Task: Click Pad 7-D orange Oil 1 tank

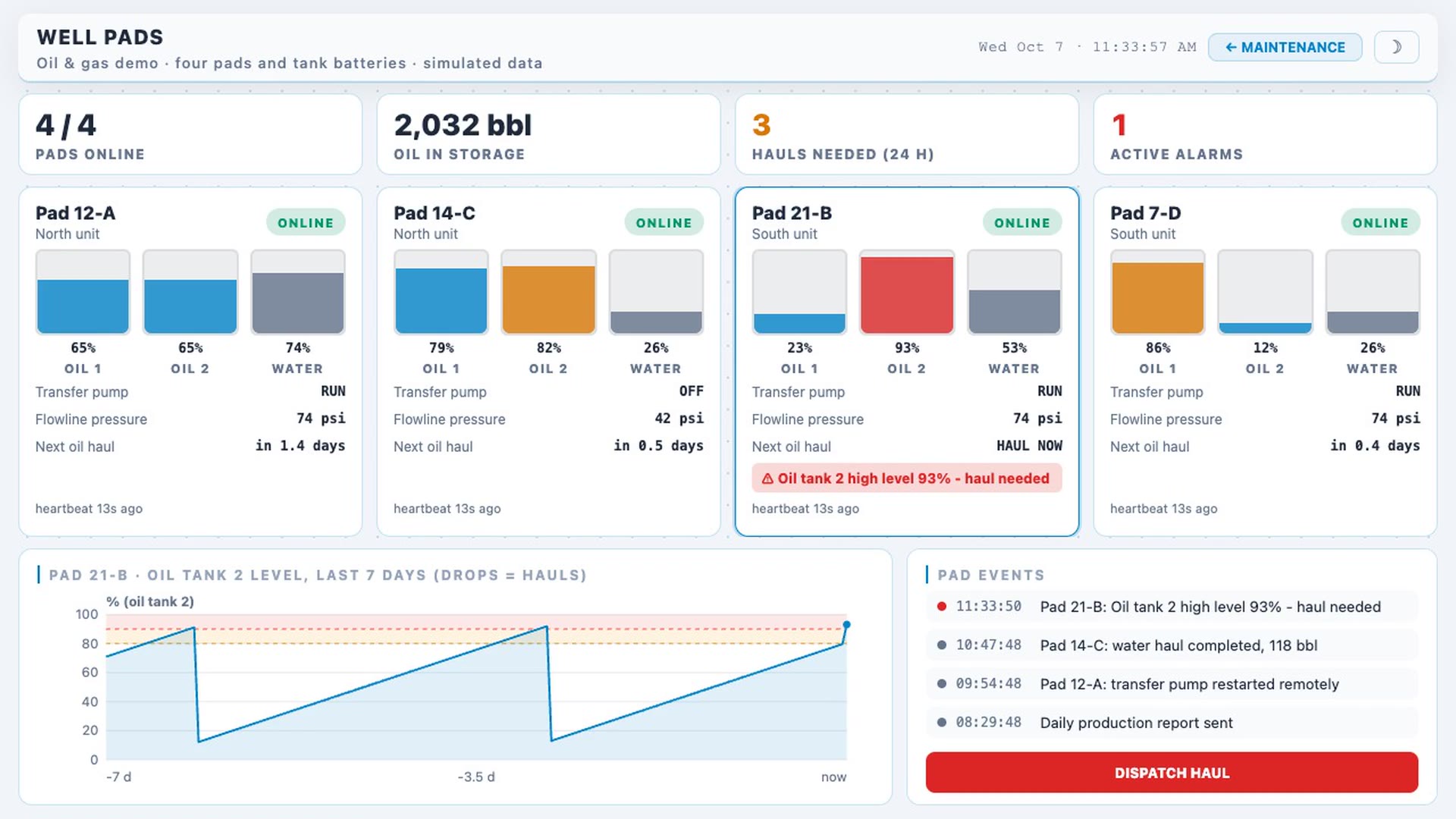Action: (1157, 292)
